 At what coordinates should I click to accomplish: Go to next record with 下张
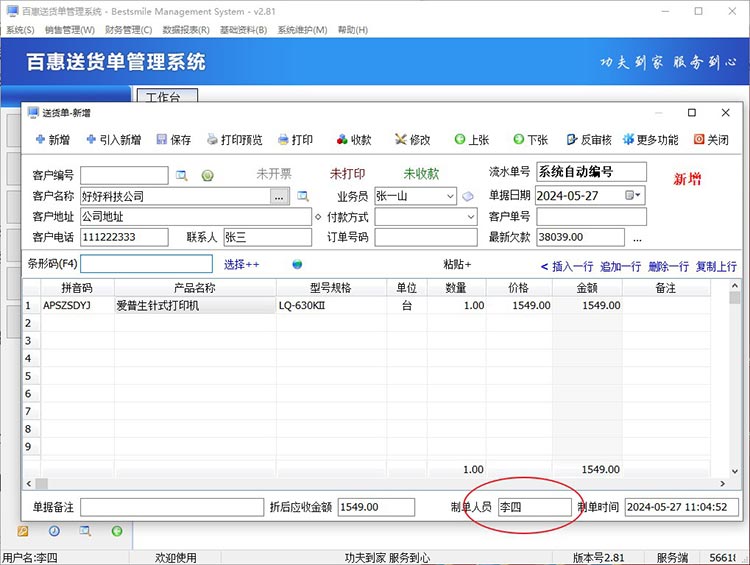(x=530, y=140)
